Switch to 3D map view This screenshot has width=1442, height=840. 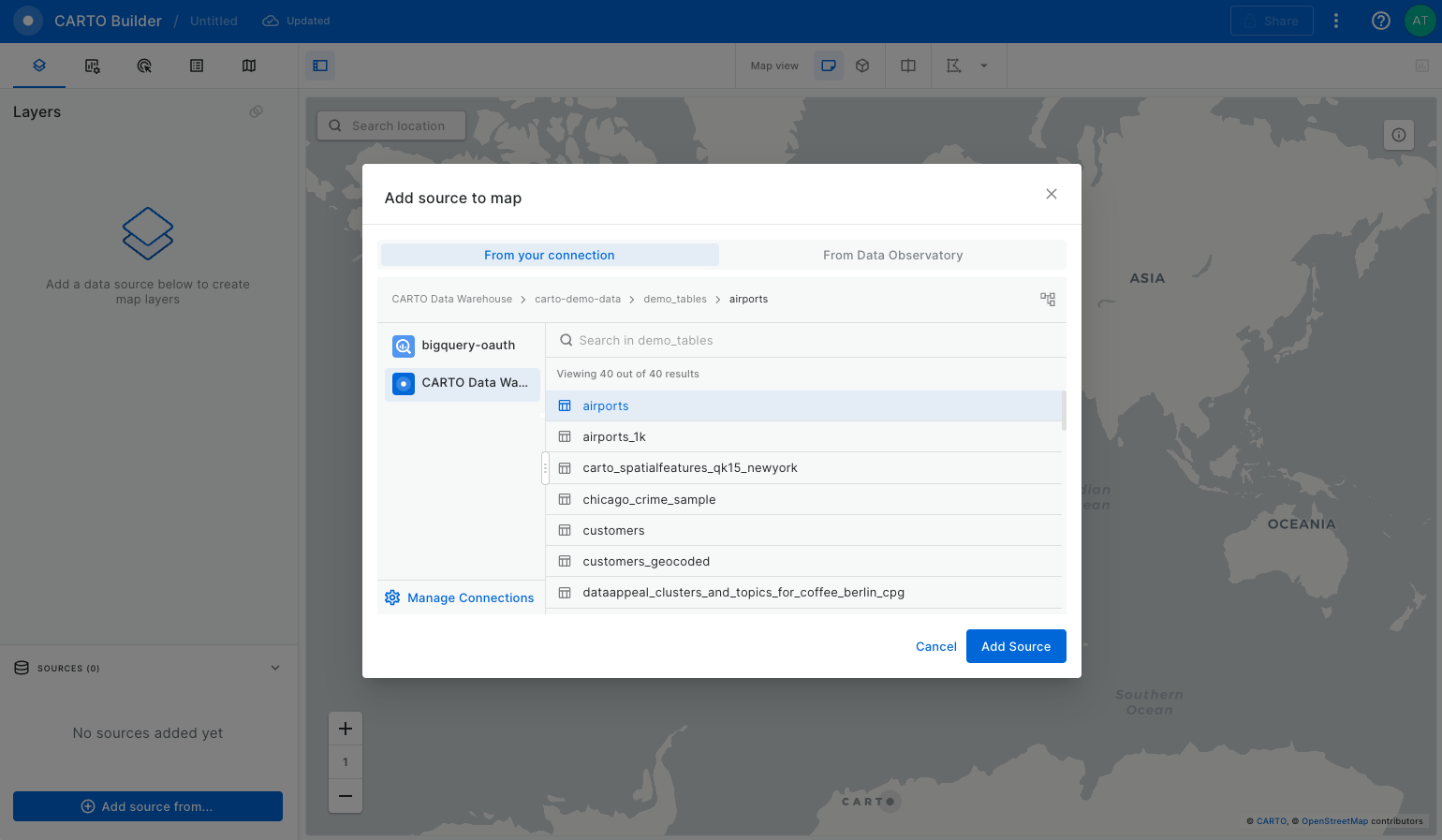coord(862,66)
